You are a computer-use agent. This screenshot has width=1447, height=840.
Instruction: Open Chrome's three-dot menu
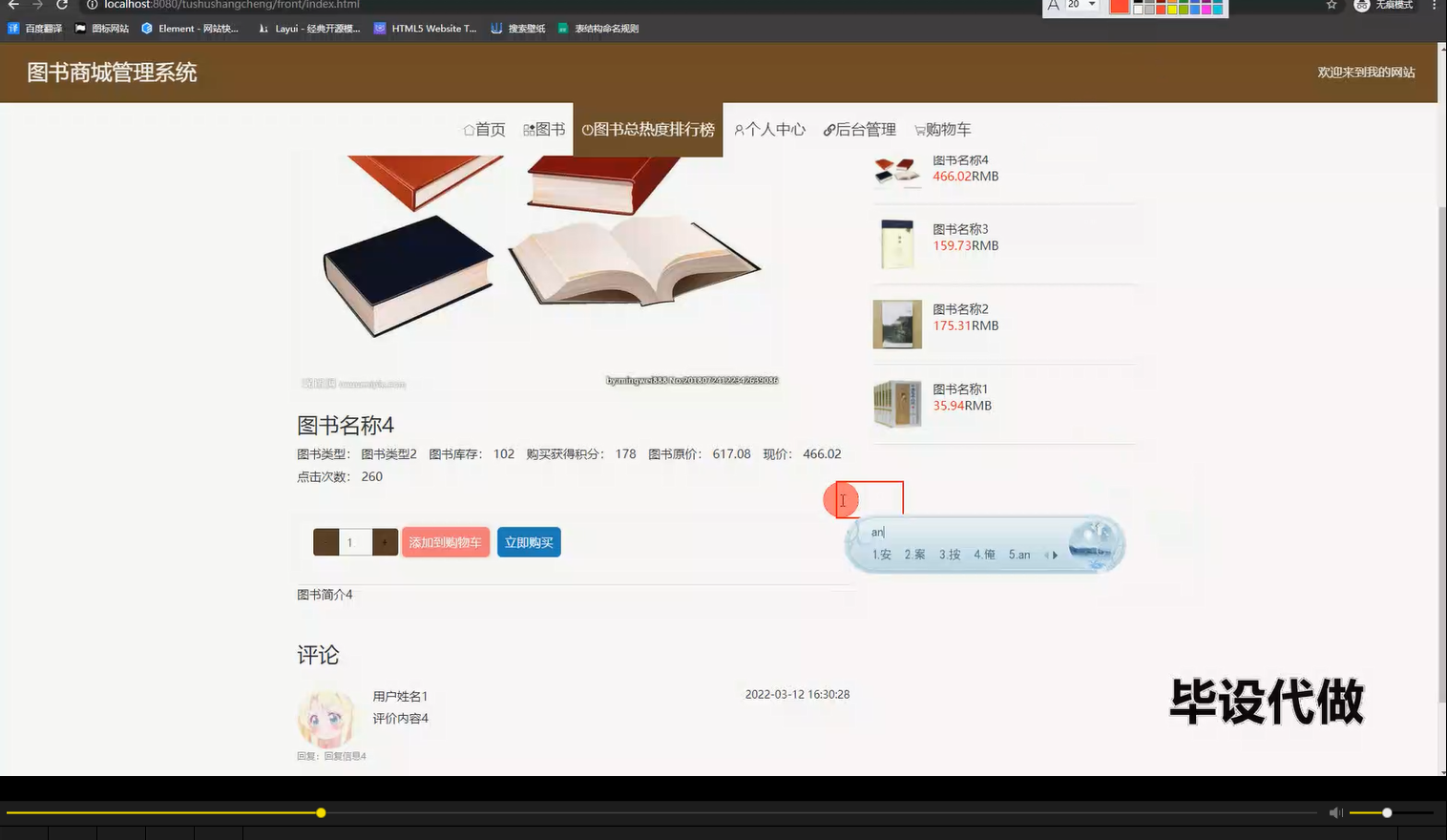[1437, 5]
